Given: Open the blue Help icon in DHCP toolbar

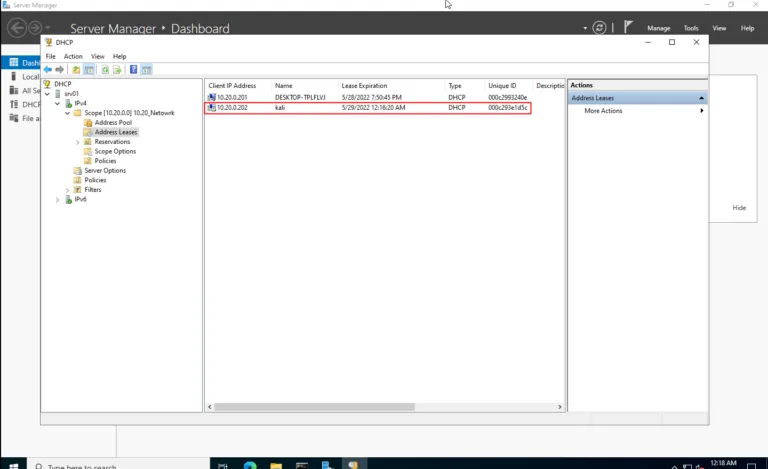Looking at the screenshot, I should pos(133,70).
